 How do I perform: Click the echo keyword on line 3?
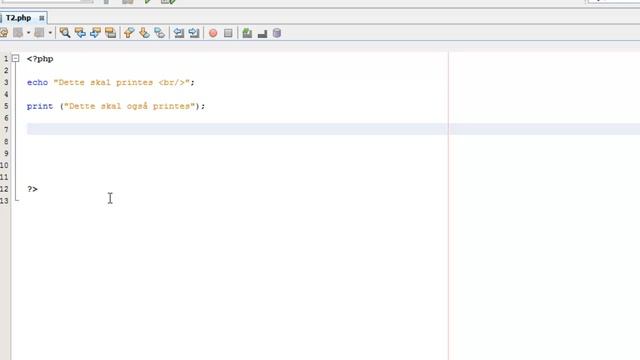(x=38, y=82)
